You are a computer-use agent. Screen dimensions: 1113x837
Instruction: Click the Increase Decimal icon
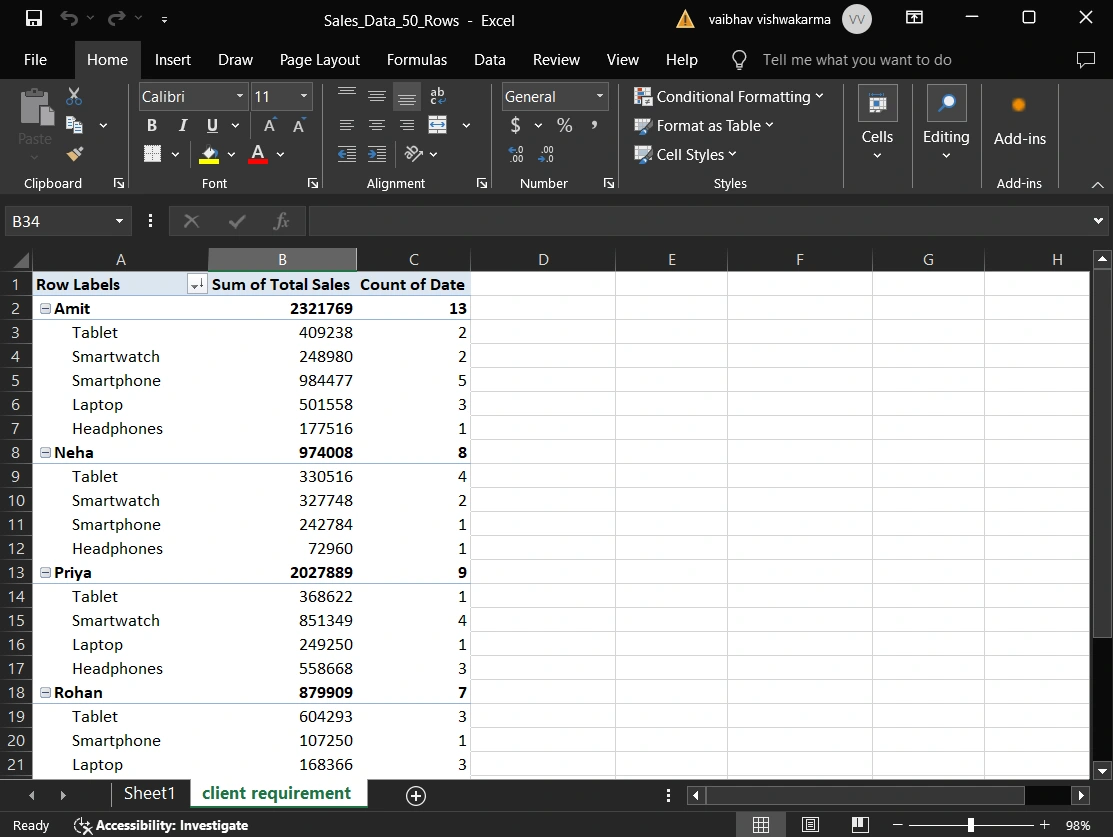[x=516, y=154]
